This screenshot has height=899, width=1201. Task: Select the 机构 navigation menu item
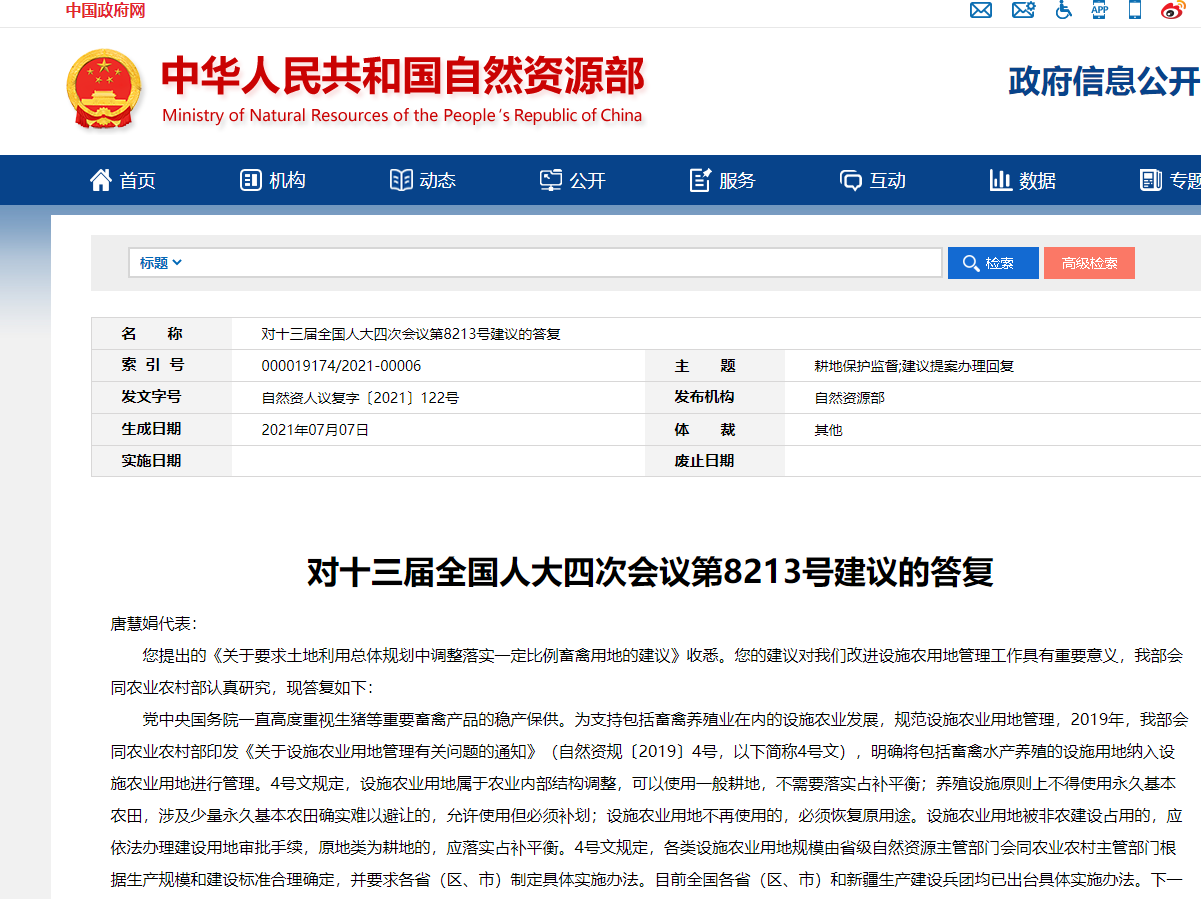click(x=273, y=180)
